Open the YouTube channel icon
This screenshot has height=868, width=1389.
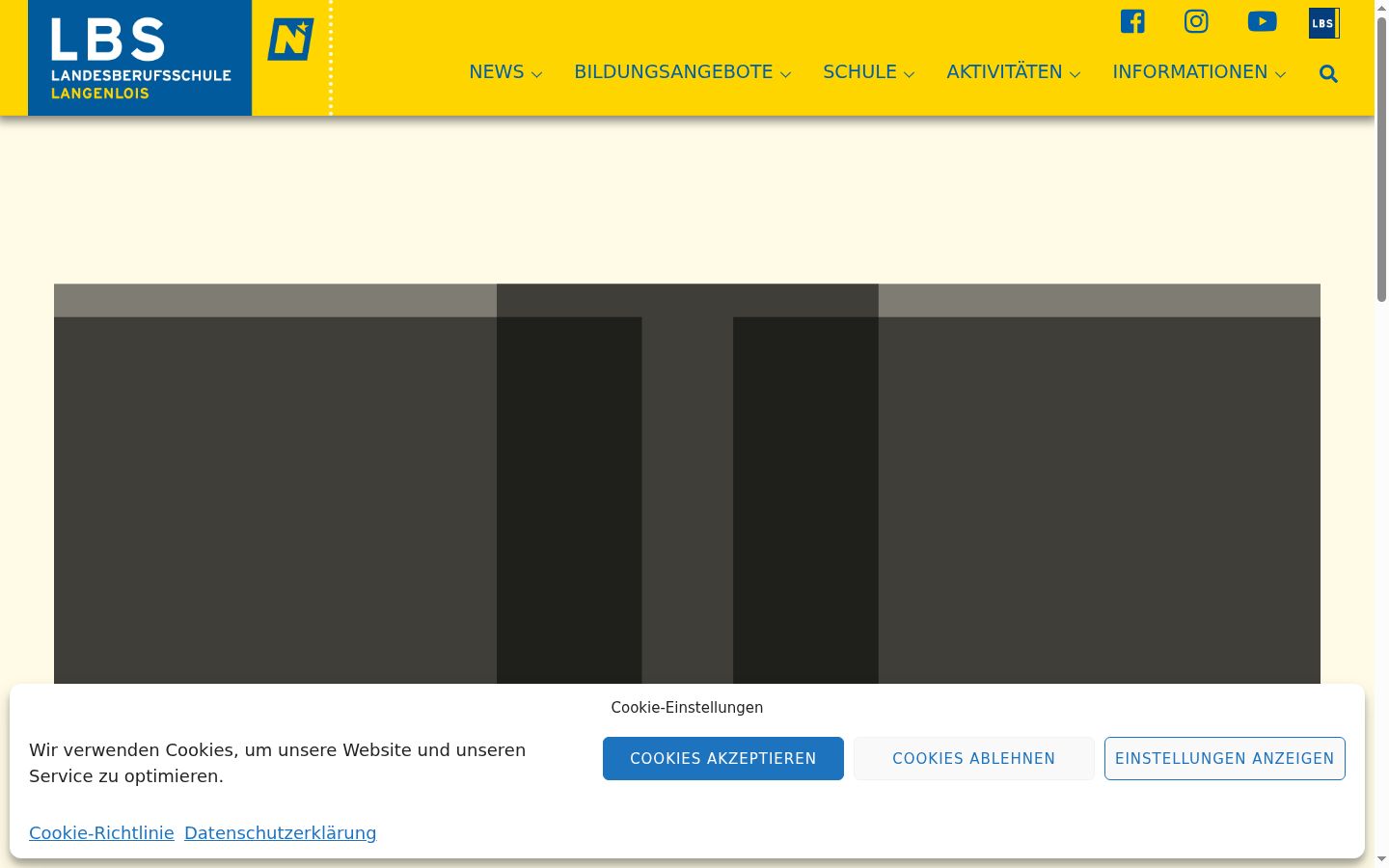click(x=1262, y=21)
